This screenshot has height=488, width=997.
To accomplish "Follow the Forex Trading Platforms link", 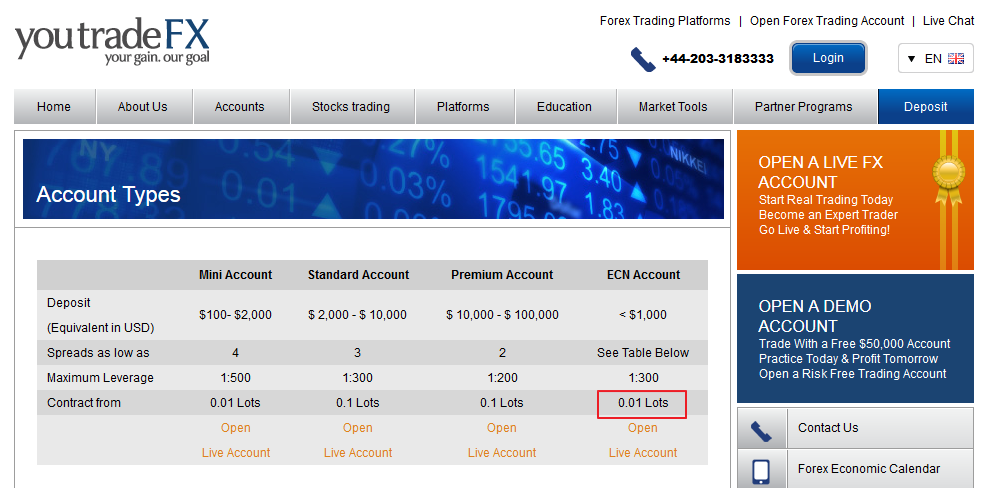I will click(665, 21).
